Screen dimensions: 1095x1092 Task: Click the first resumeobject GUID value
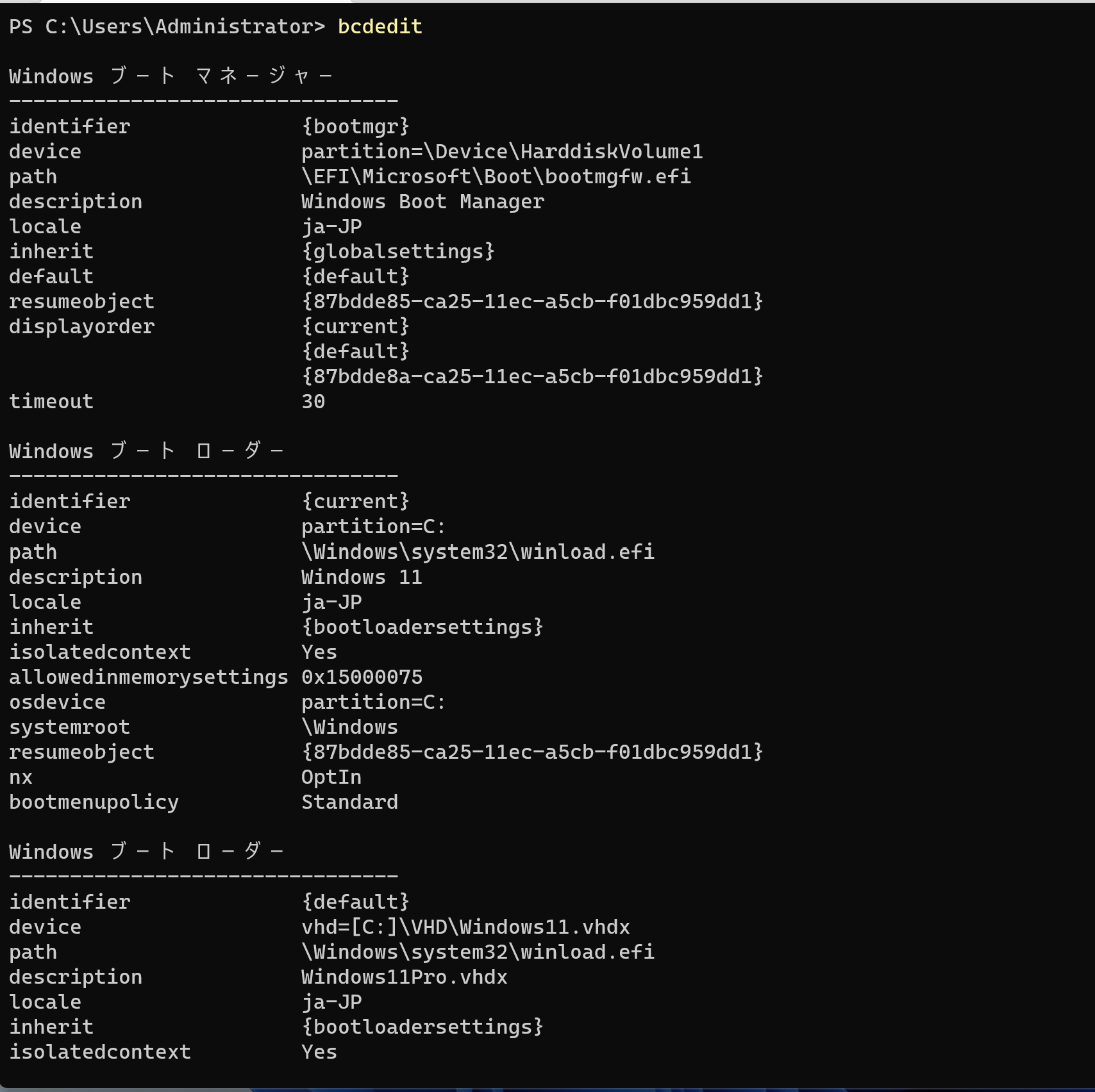tap(532, 301)
